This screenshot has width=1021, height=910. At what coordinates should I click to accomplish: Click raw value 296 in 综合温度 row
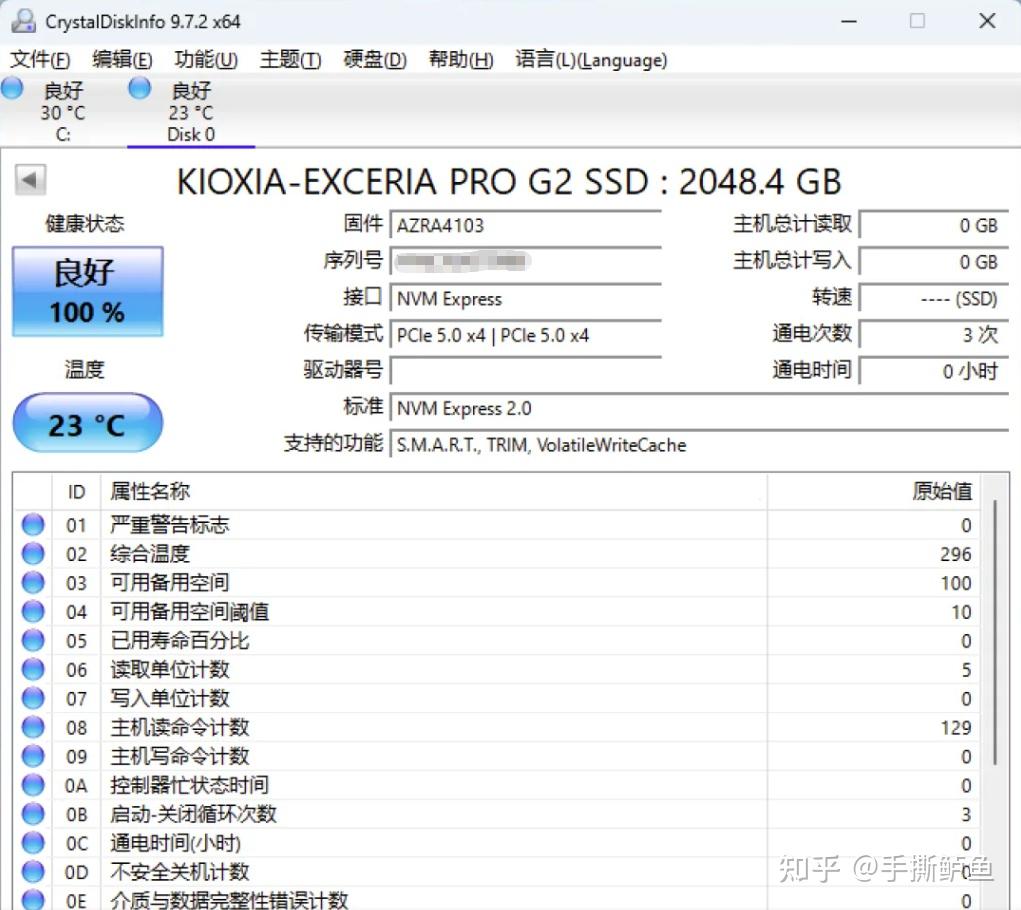point(955,555)
